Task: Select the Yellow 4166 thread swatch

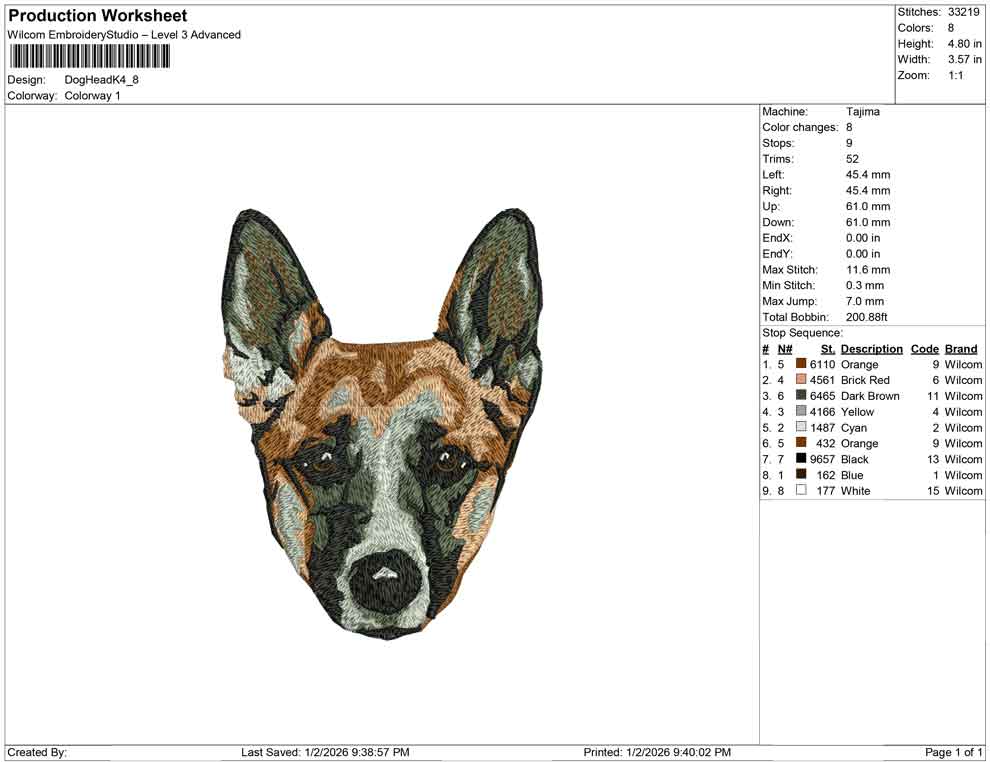Action: [800, 411]
